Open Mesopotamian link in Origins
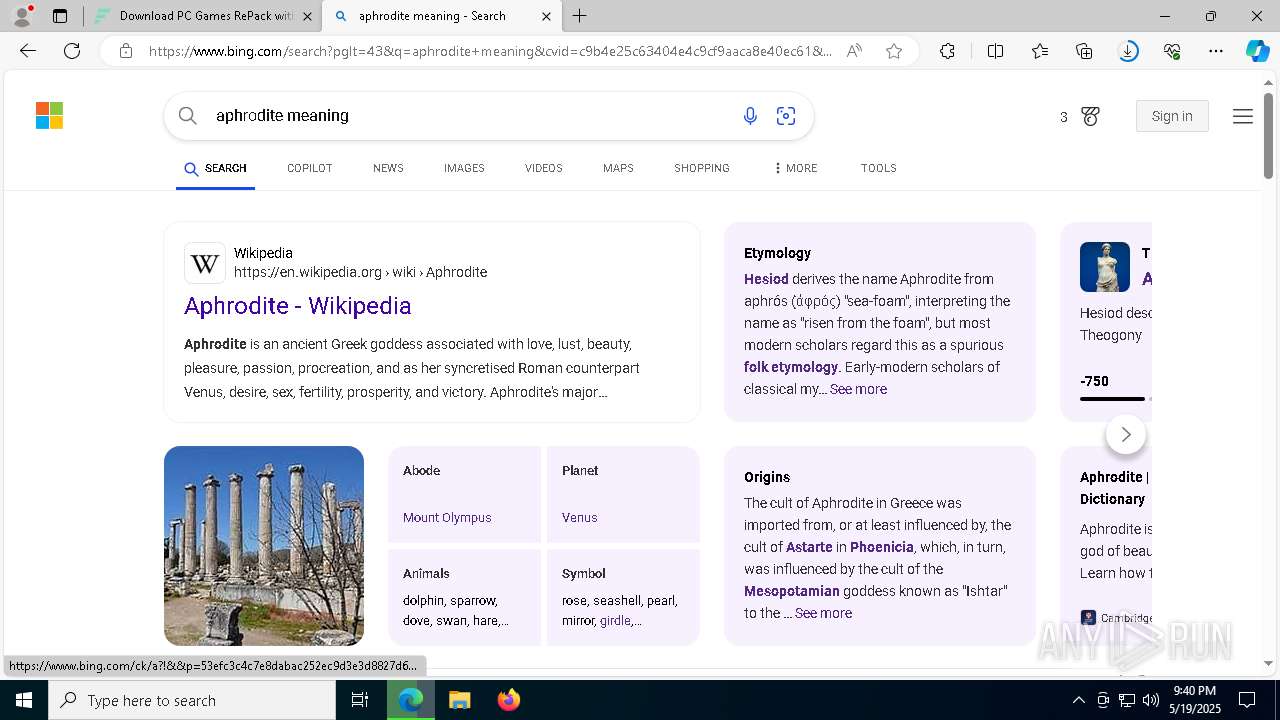The width and height of the screenshot is (1280, 720). tap(792, 591)
